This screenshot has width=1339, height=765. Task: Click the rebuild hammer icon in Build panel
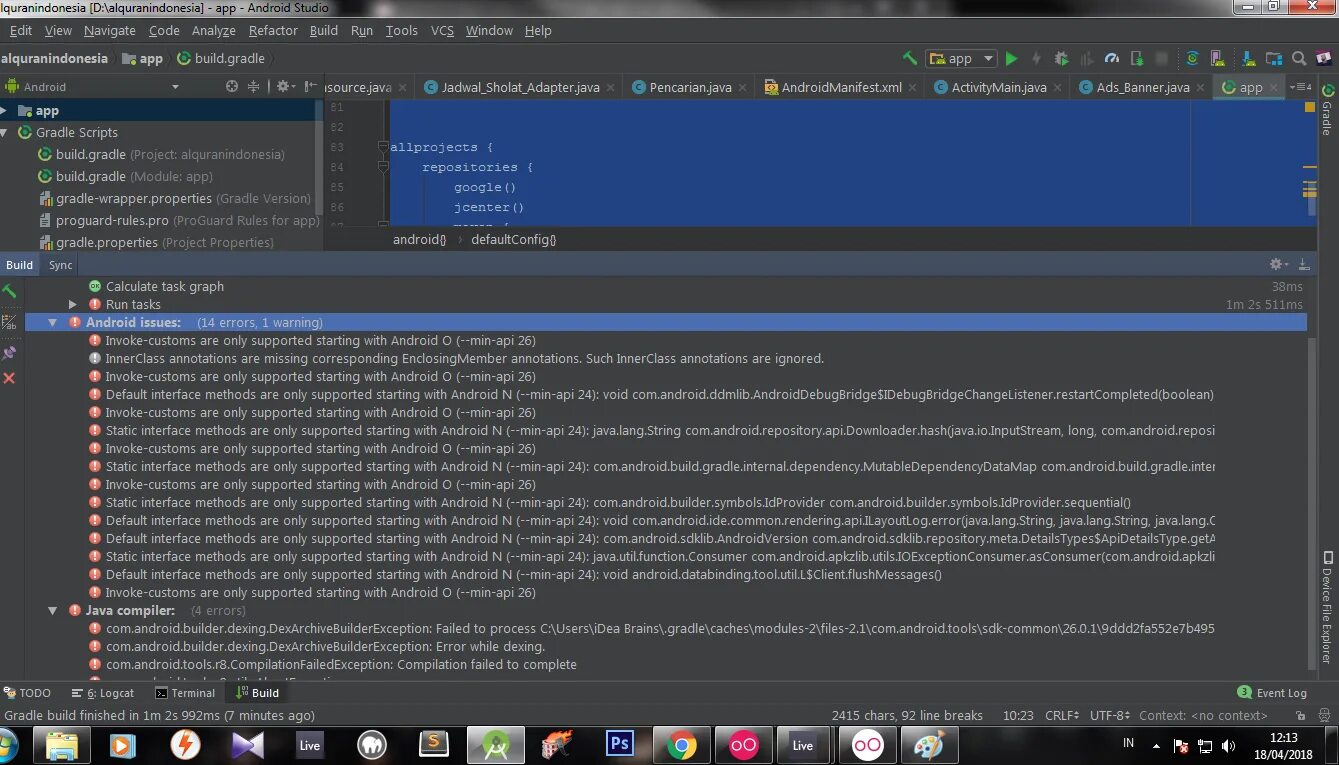(9, 291)
